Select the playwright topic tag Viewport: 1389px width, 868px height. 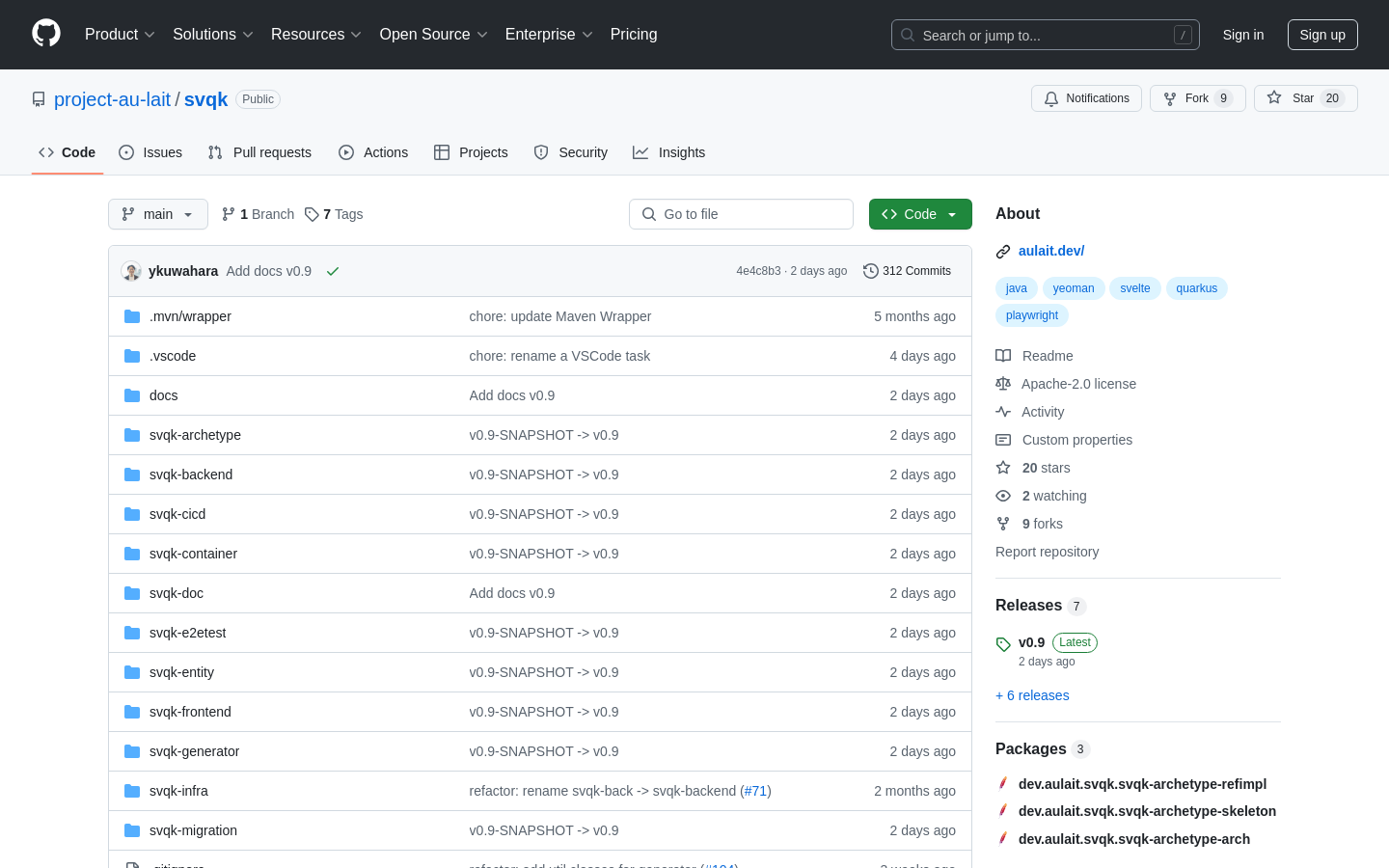(x=1032, y=315)
